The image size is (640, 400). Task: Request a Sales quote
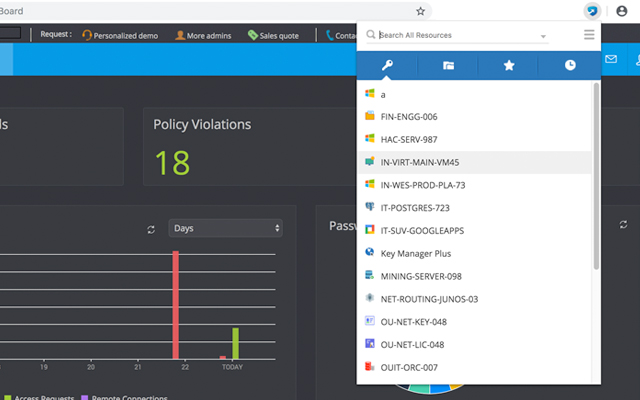point(273,36)
